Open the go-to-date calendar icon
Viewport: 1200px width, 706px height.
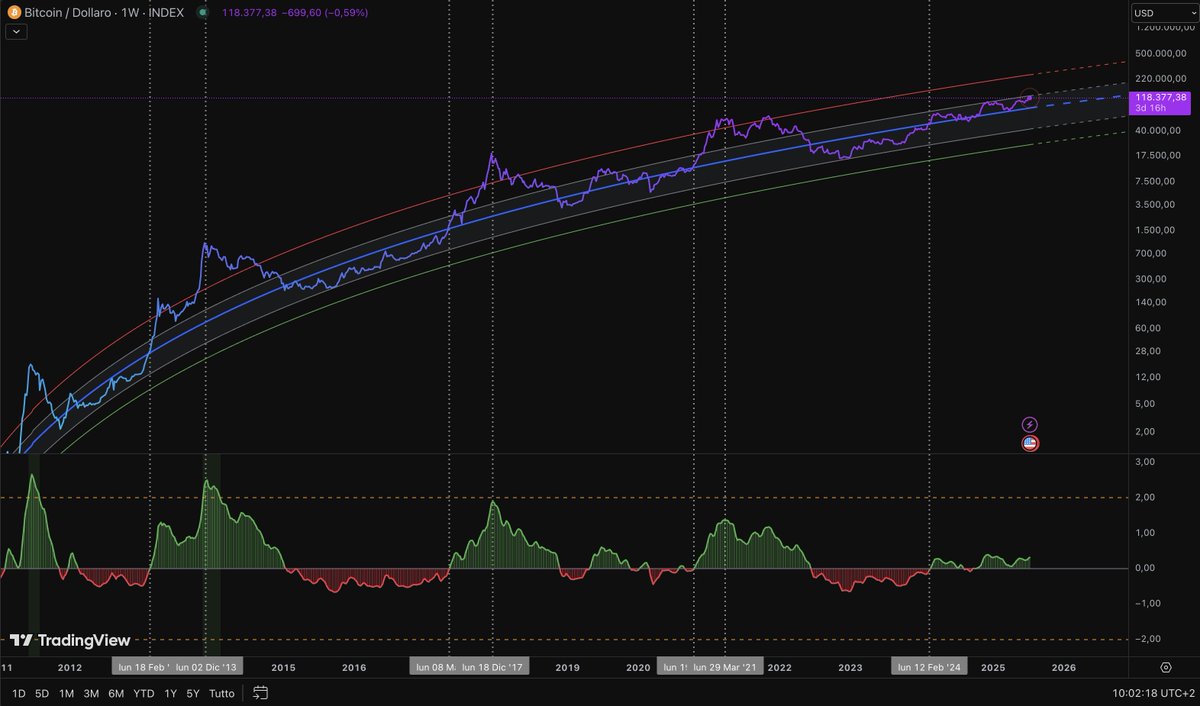260,693
